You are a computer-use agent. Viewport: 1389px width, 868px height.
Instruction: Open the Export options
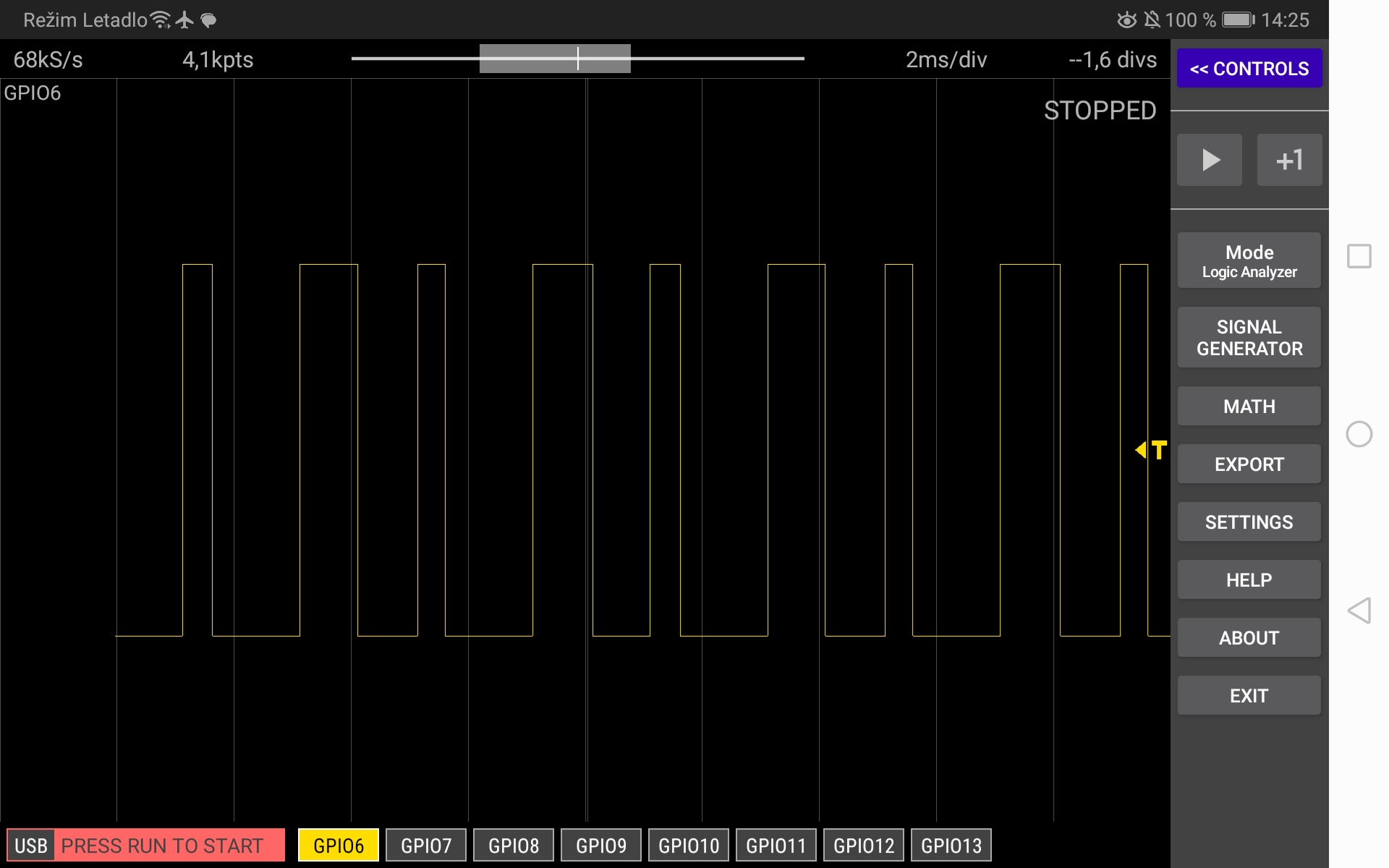[1249, 464]
